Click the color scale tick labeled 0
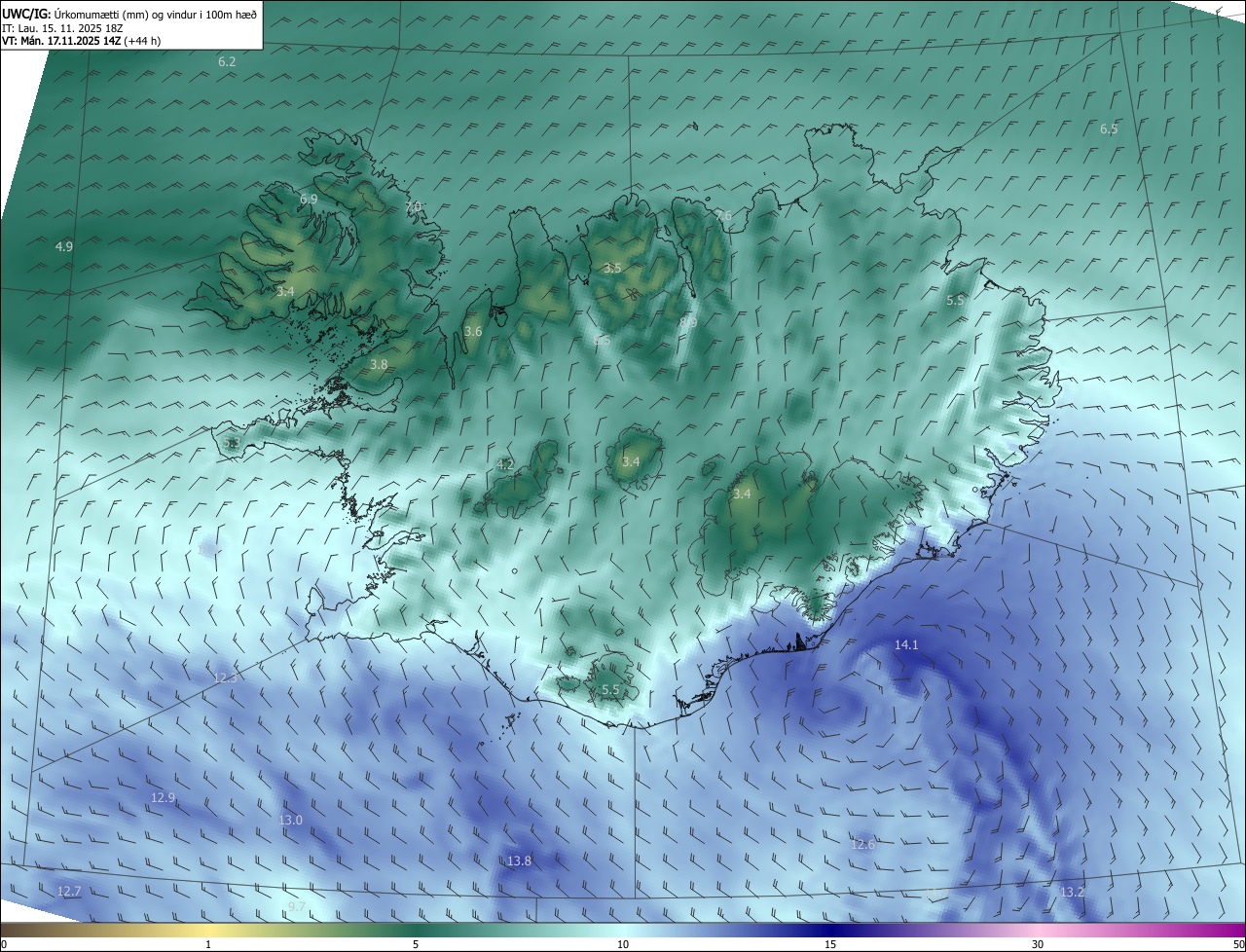The image size is (1246, 952). click(x=4, y=944)
